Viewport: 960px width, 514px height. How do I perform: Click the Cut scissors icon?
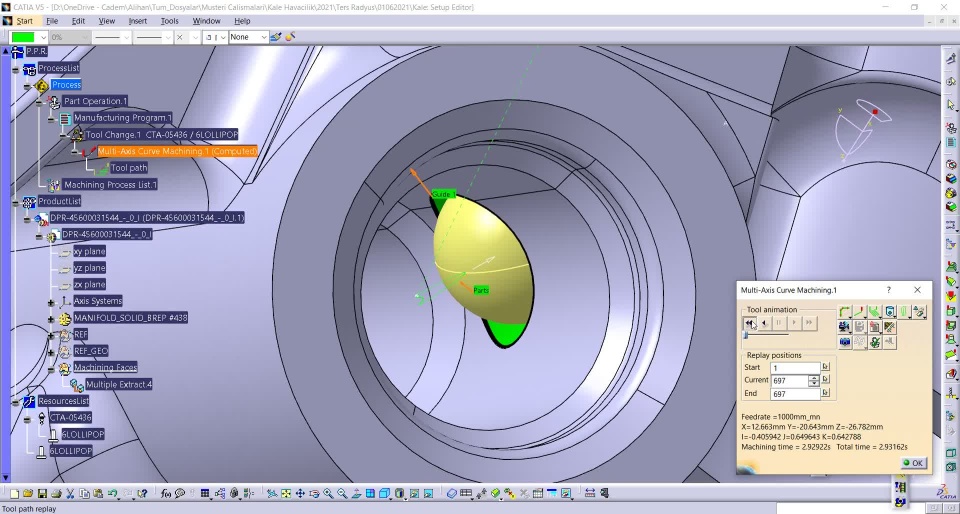(x=70, y=493)
